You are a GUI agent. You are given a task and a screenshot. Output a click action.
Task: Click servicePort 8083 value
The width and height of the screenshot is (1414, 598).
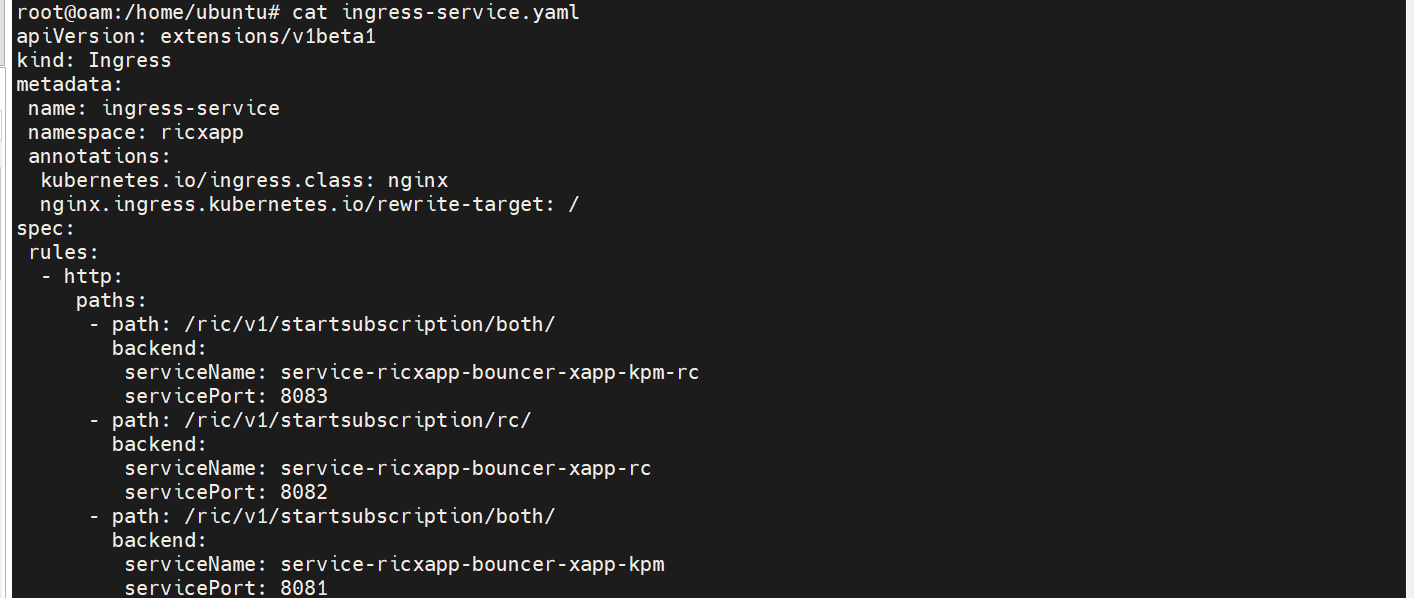tap(304, 396)
